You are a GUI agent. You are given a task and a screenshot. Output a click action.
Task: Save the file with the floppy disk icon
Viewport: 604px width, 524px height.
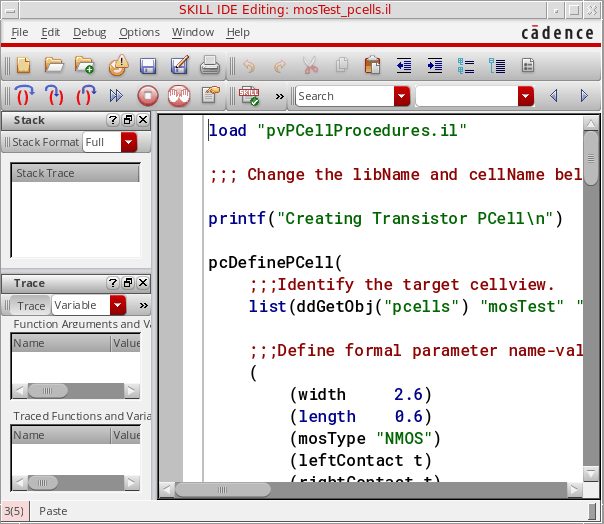point(148,66)
